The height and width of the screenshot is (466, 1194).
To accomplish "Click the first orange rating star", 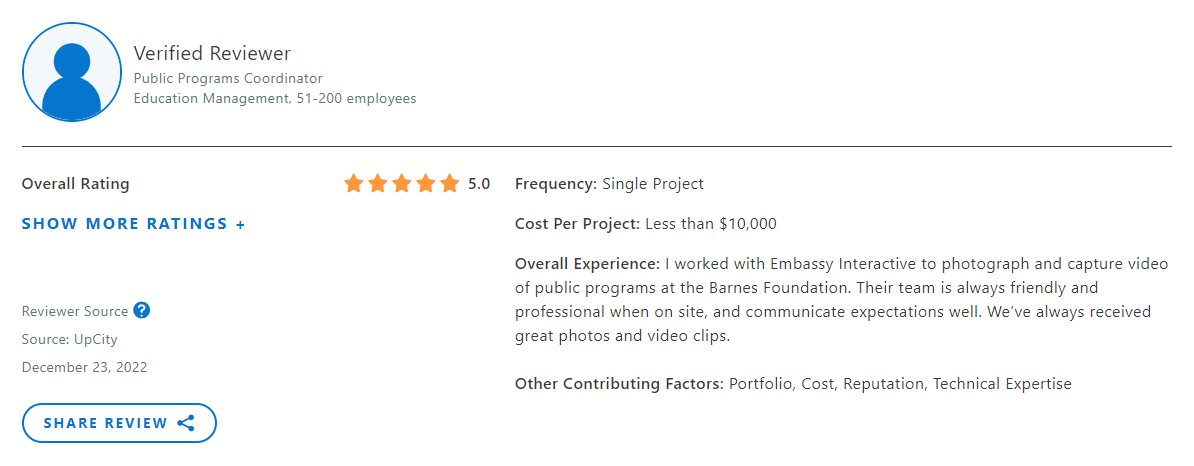I will point(353,184).
